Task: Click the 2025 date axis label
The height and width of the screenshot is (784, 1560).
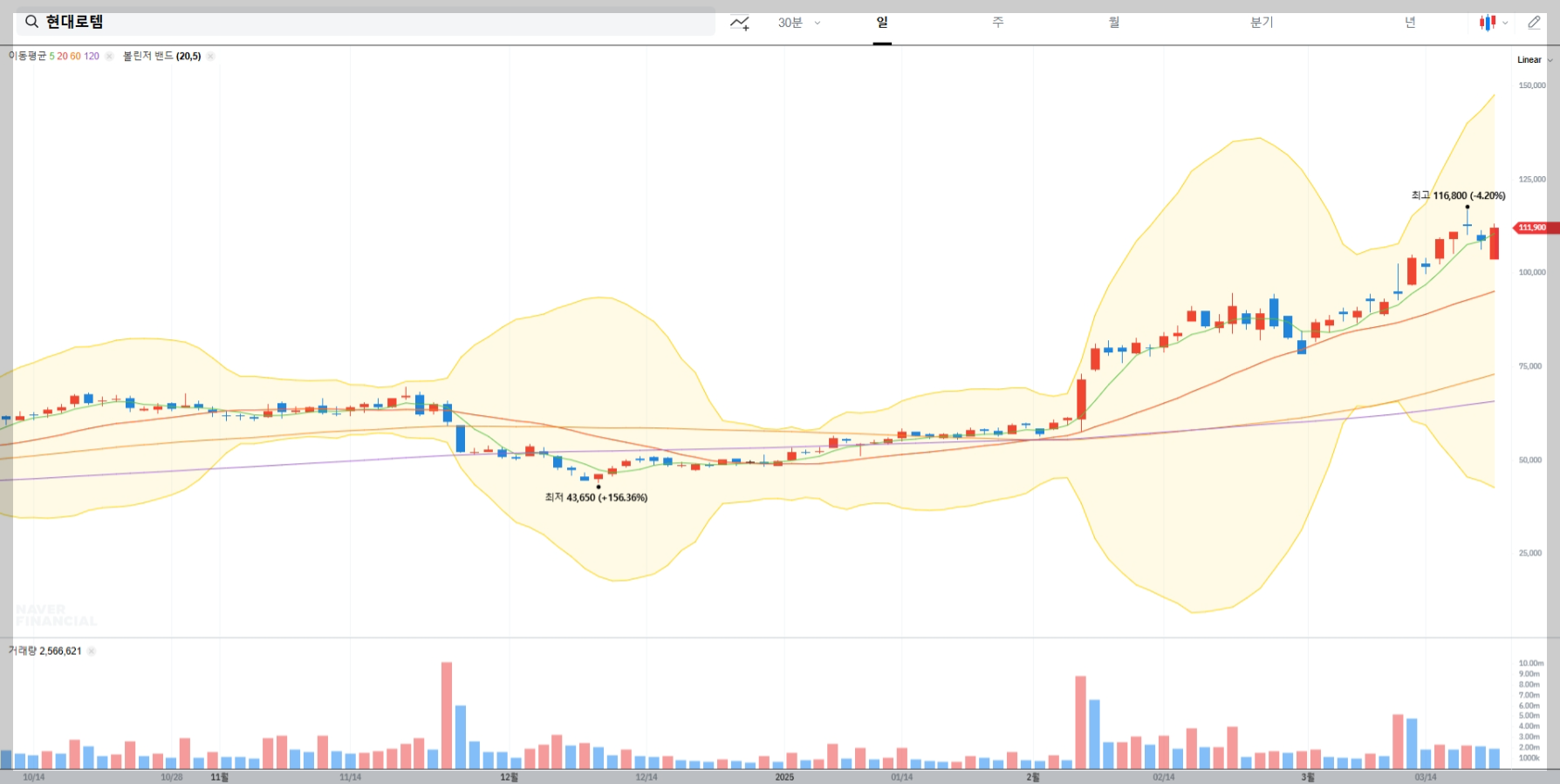Action: [784, 777]
